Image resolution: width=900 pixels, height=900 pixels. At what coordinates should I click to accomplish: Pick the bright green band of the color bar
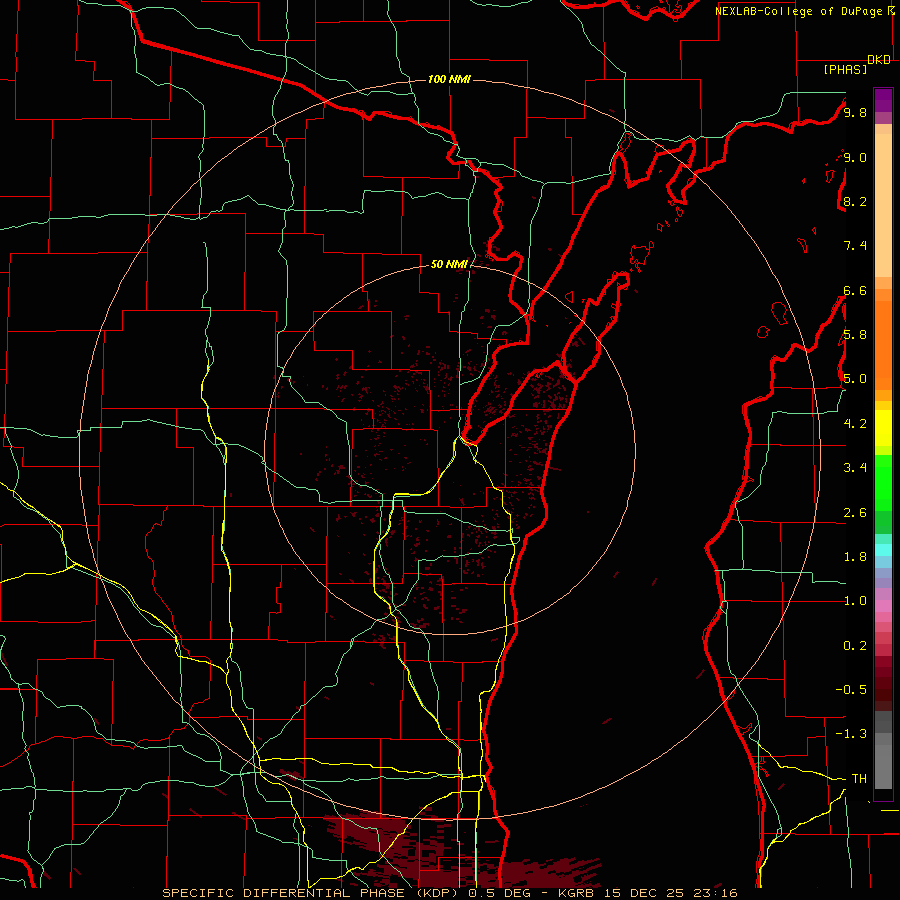coord(883,483)
